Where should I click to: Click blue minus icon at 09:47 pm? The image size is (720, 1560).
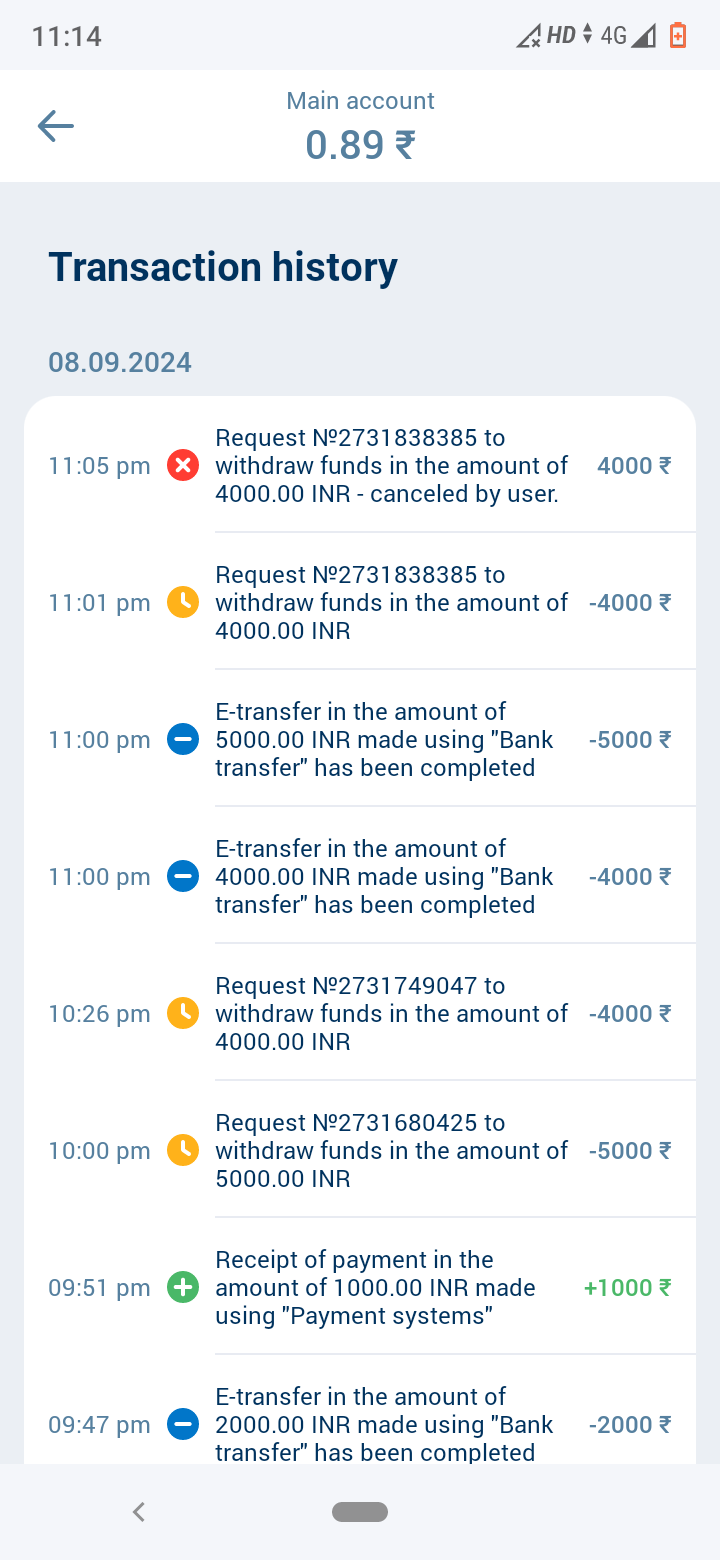click(183, 1425)
